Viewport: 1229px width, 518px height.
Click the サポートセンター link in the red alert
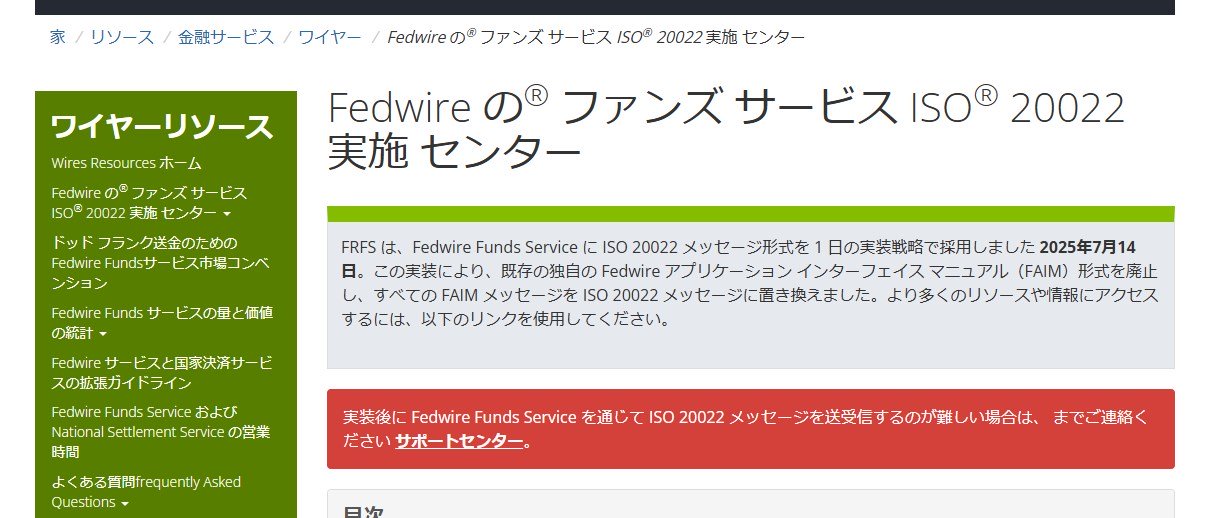pyautogui.click(x=459, y=441)
